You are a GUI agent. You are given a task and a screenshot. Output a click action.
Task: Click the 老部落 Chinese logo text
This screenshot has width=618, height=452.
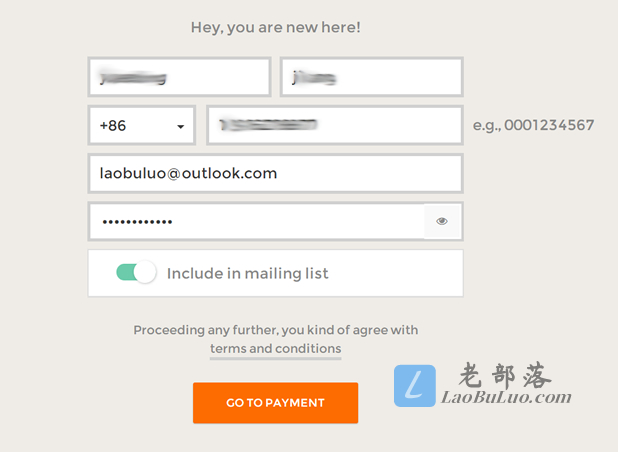[505, 375]
